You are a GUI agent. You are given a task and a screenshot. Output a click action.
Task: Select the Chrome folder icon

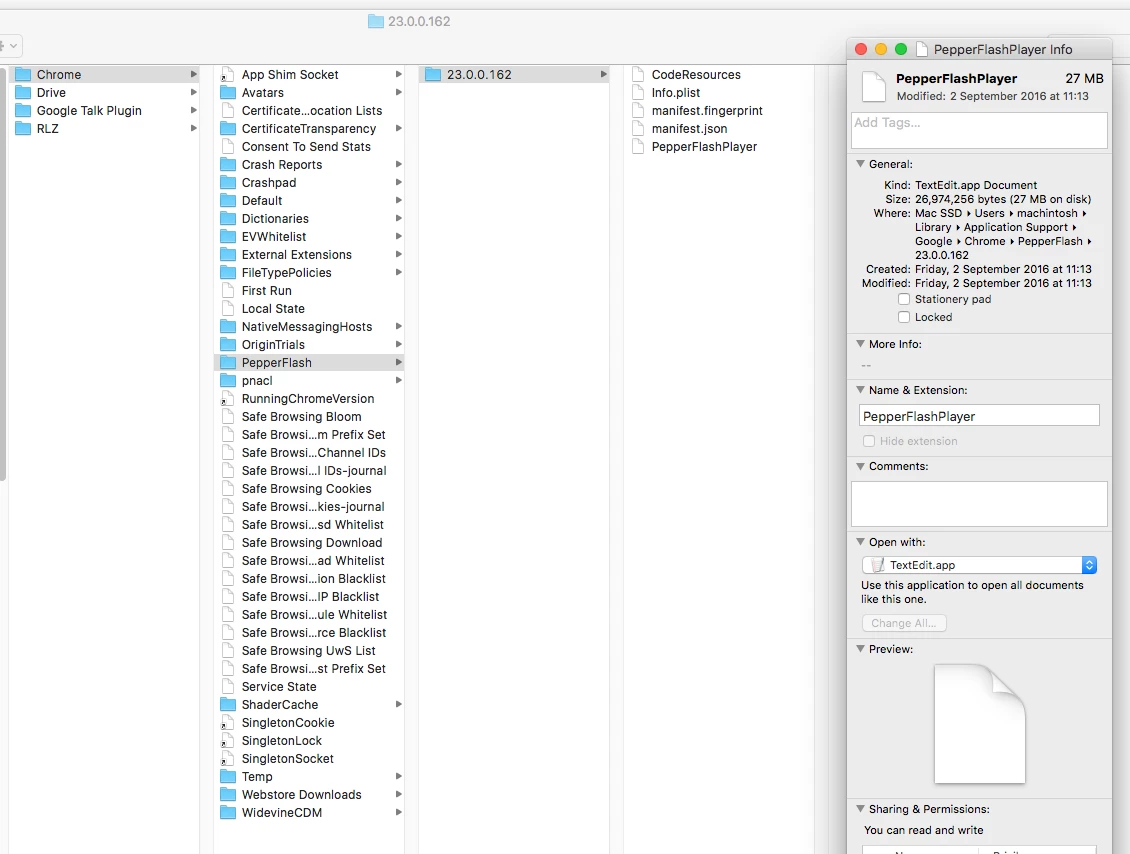pos(23,74)
